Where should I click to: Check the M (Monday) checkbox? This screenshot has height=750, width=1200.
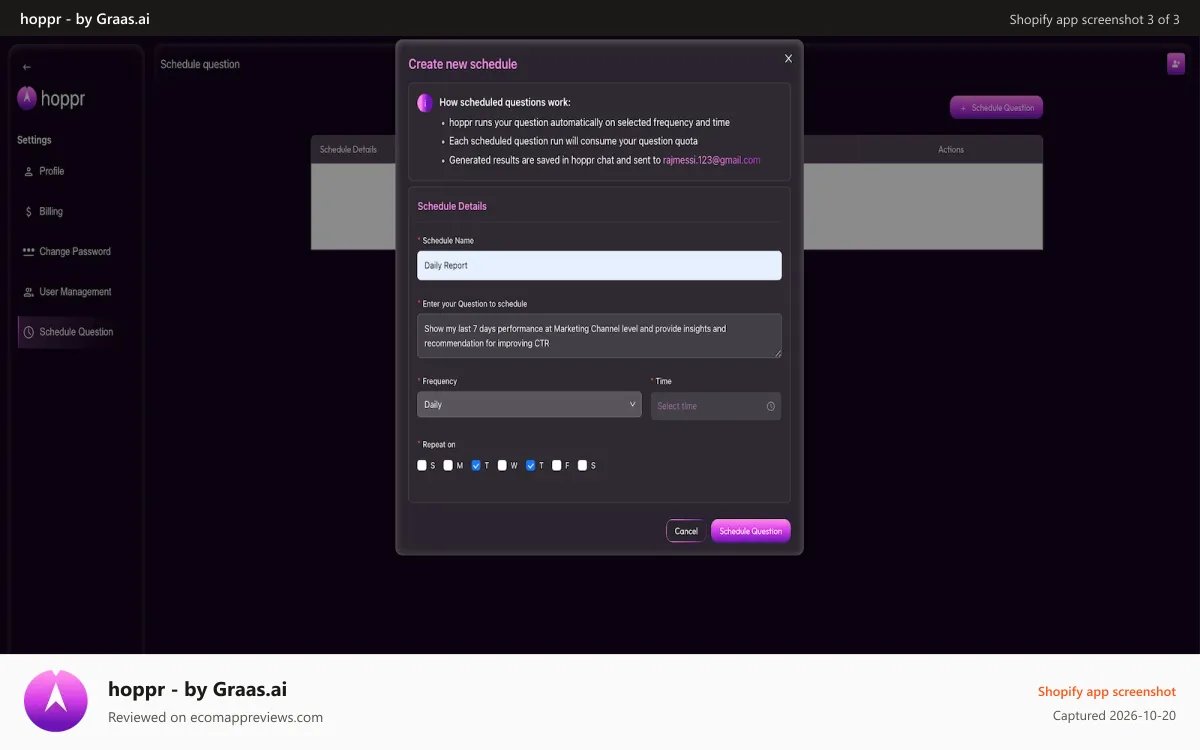point(448,465)
